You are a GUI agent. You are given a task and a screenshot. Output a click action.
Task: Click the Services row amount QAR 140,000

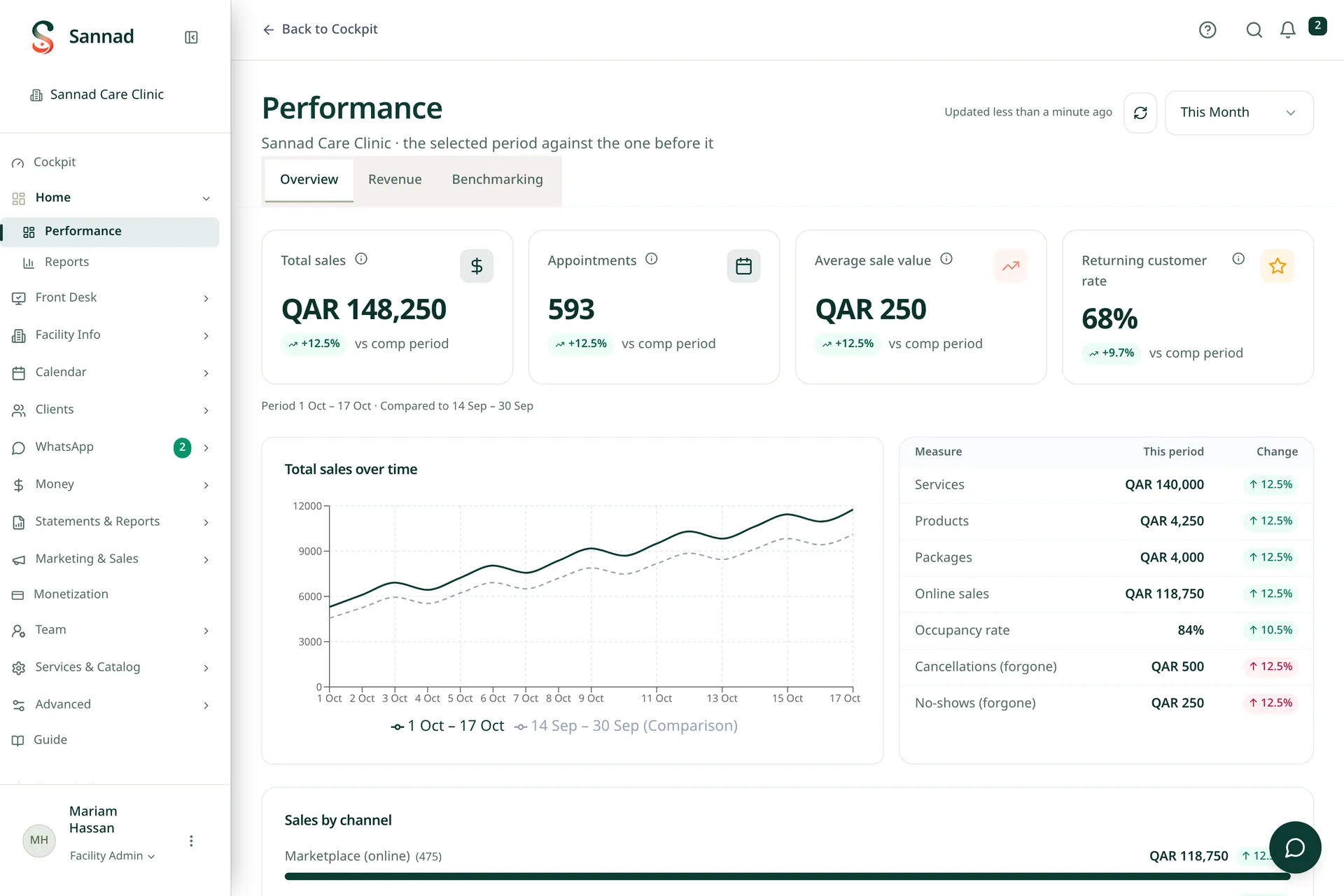point(1164,484)
